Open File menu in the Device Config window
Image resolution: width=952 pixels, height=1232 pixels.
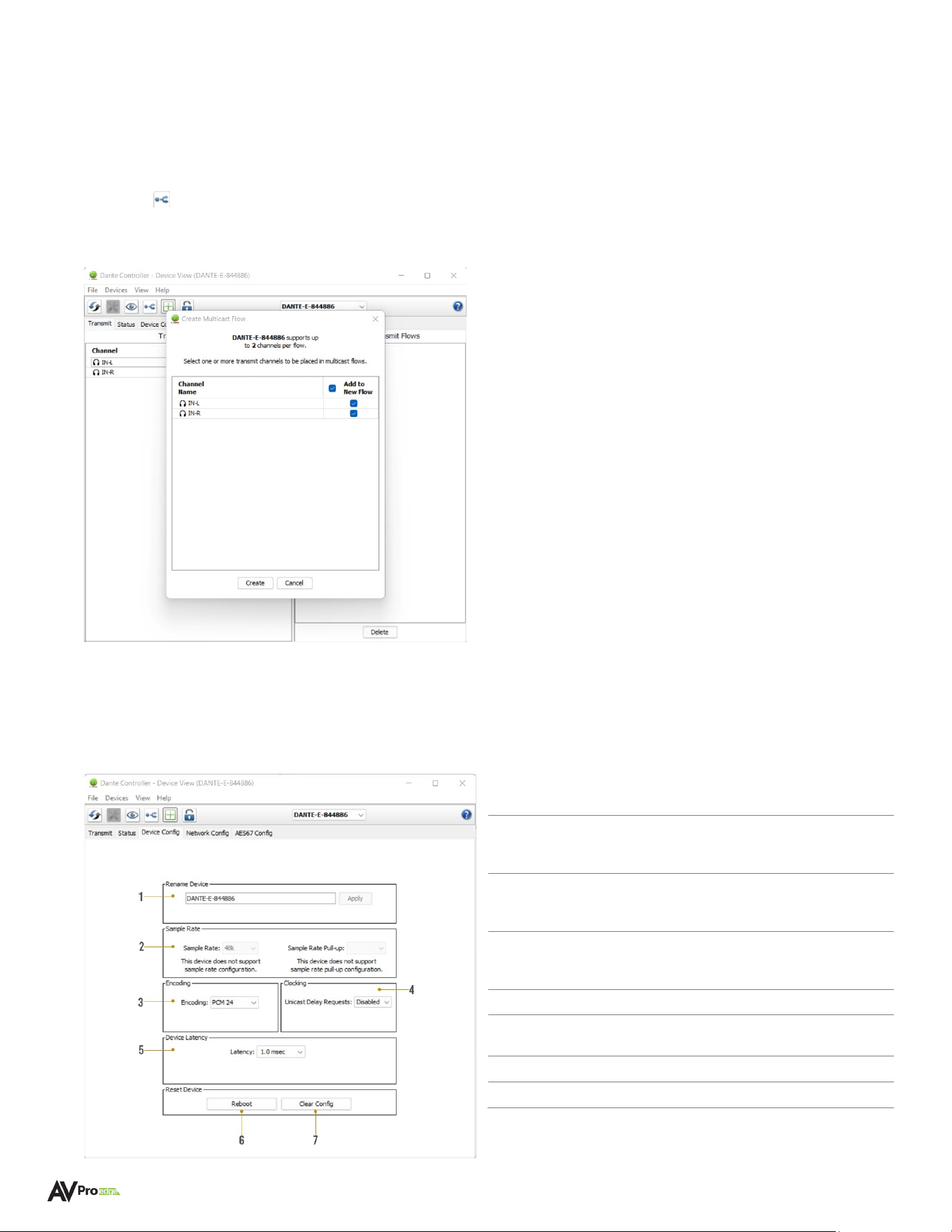coord(93,798)
